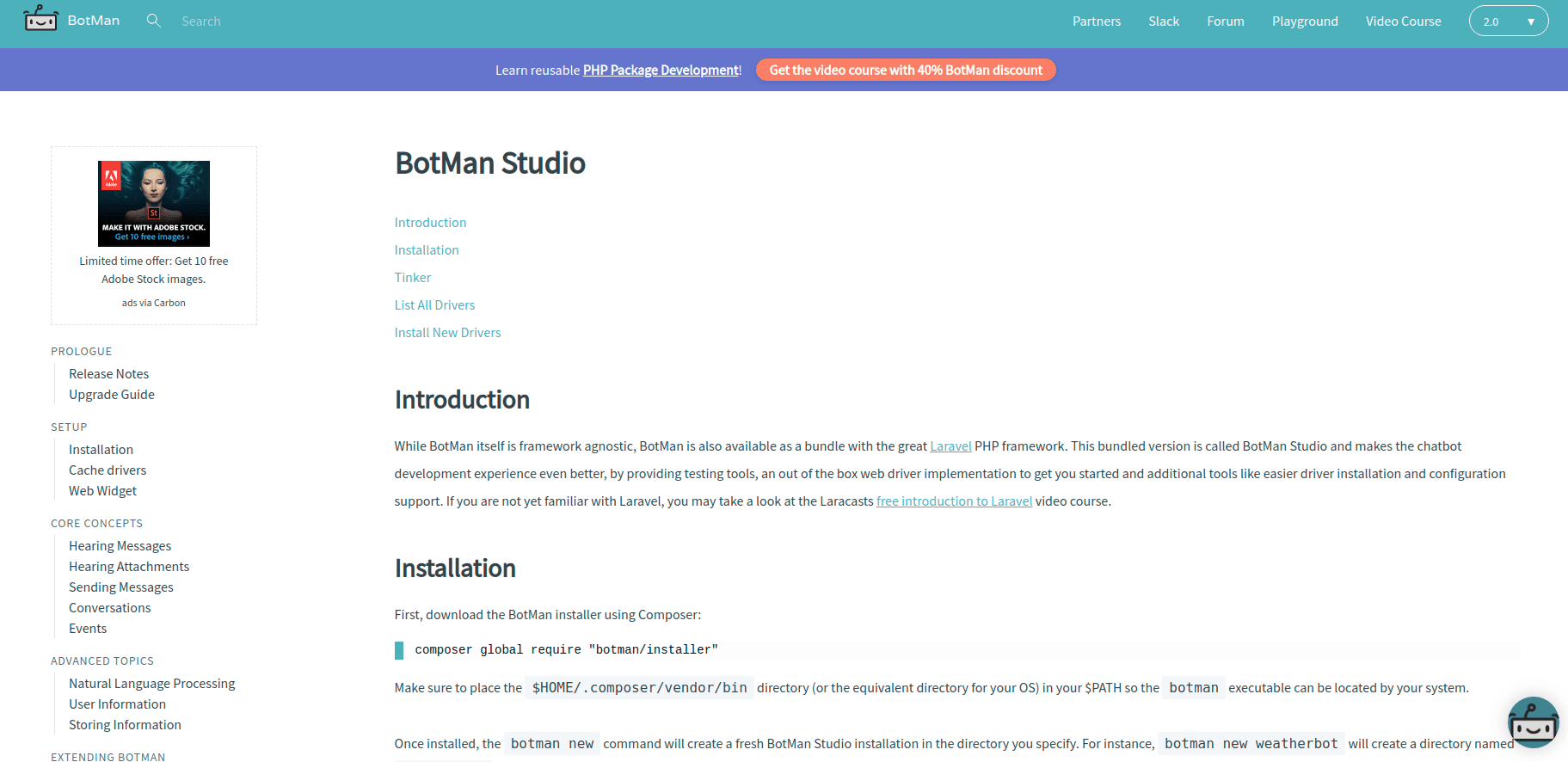The width and height of the screenshot is (1568, 762).
Task: Open Conversations in sidebar
Action: click(x=109, y=608)
